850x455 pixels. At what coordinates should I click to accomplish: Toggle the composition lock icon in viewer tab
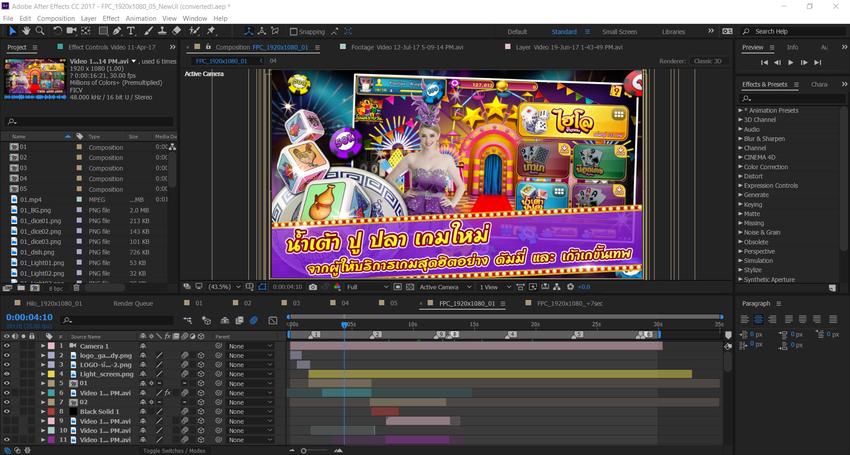click(x=208, y=47)
